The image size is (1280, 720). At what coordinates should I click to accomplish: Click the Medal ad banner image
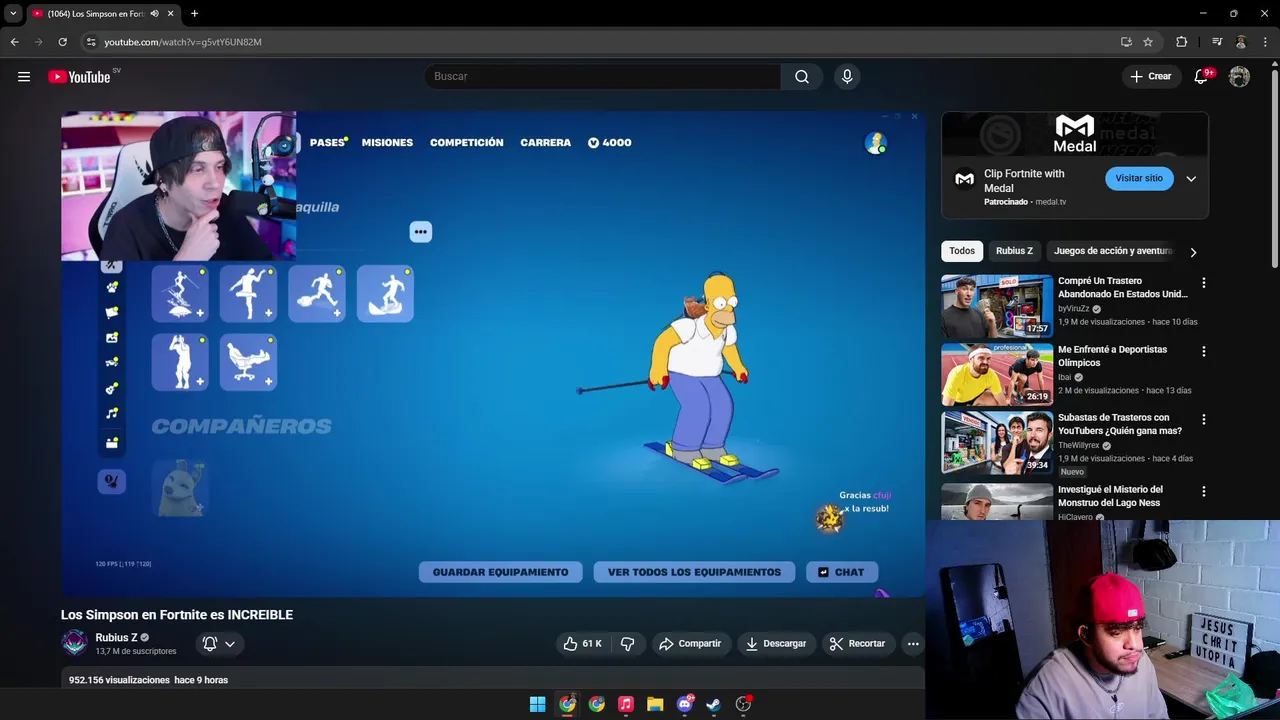coord(1075,134)
